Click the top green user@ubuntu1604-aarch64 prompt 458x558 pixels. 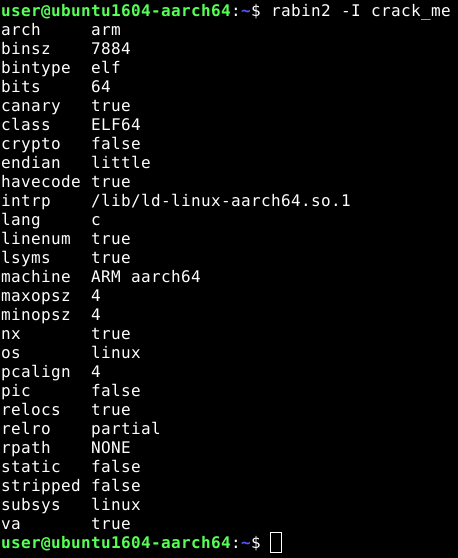click(116, 11)
